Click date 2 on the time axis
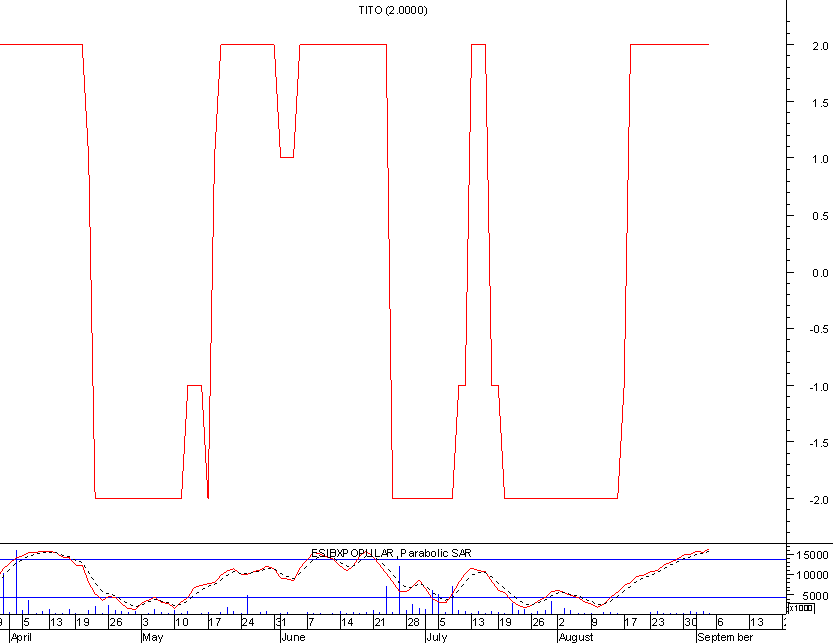The image size is (833, 643). [562, 622]
